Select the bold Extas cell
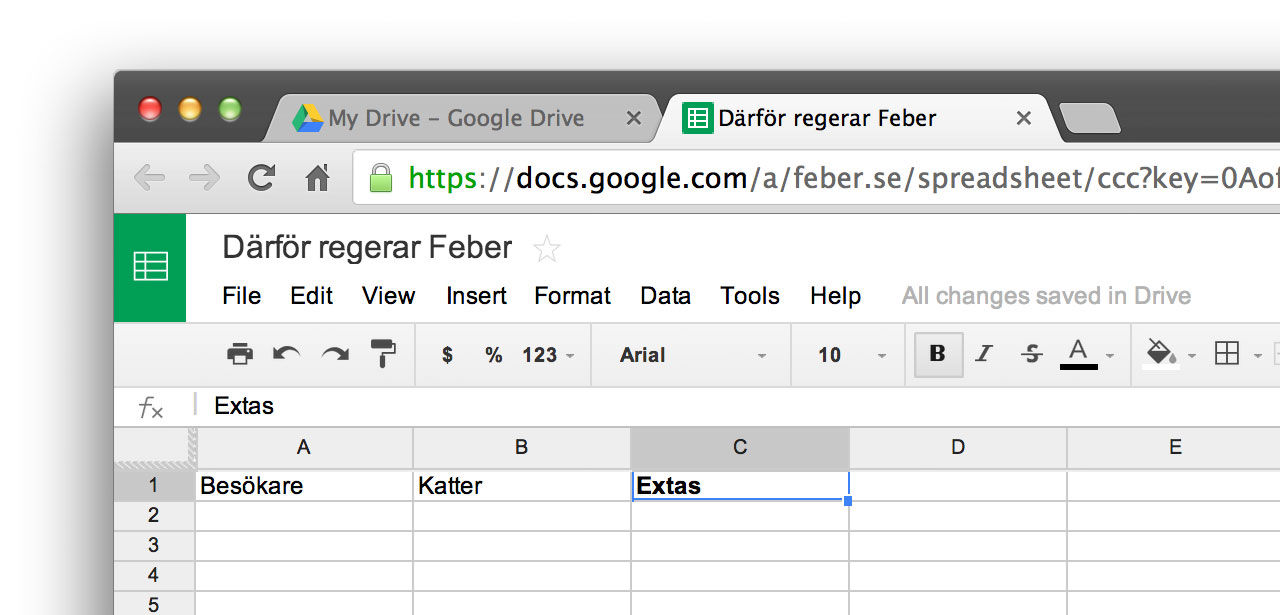 click(740, 486)
